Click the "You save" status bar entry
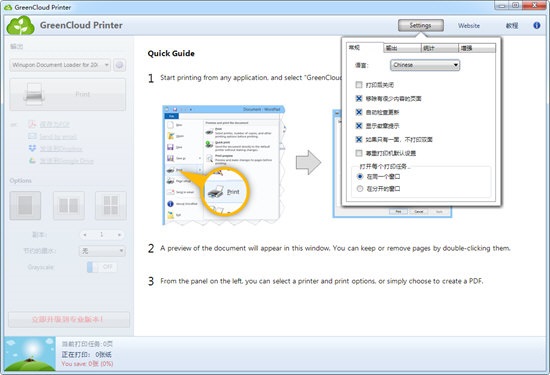This screenshot has width=550, height=375. 87,364
